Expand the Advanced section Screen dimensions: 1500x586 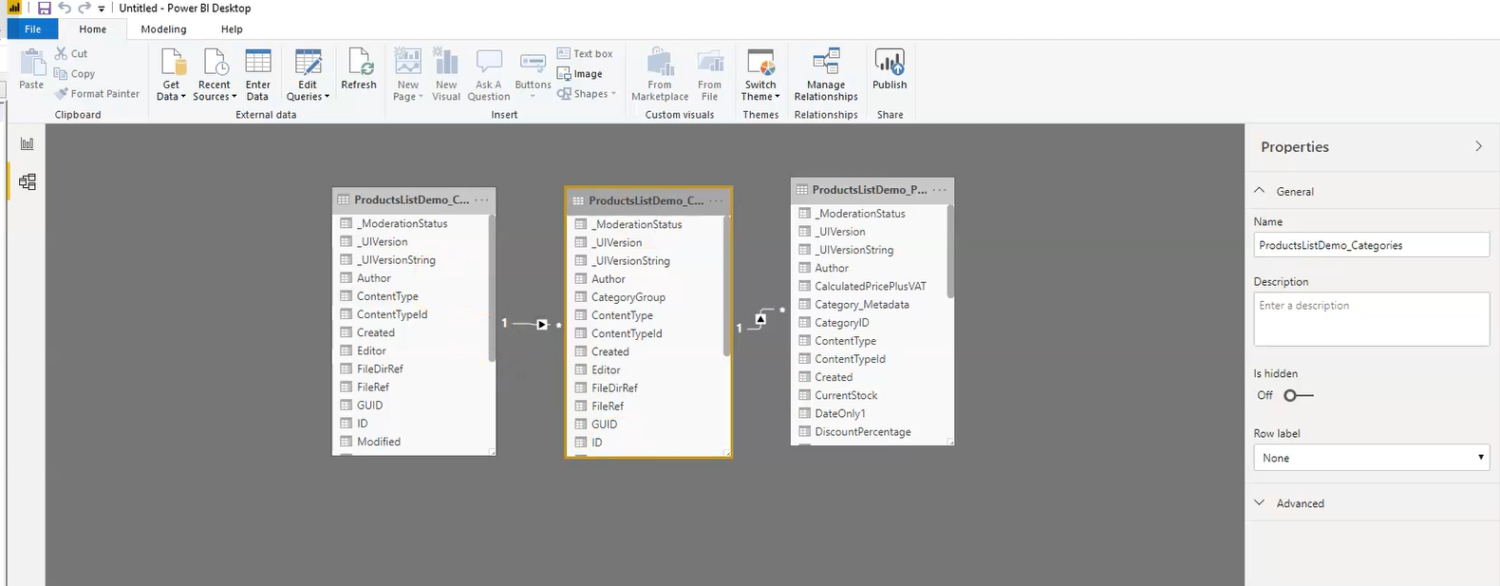click(1299, 503)
